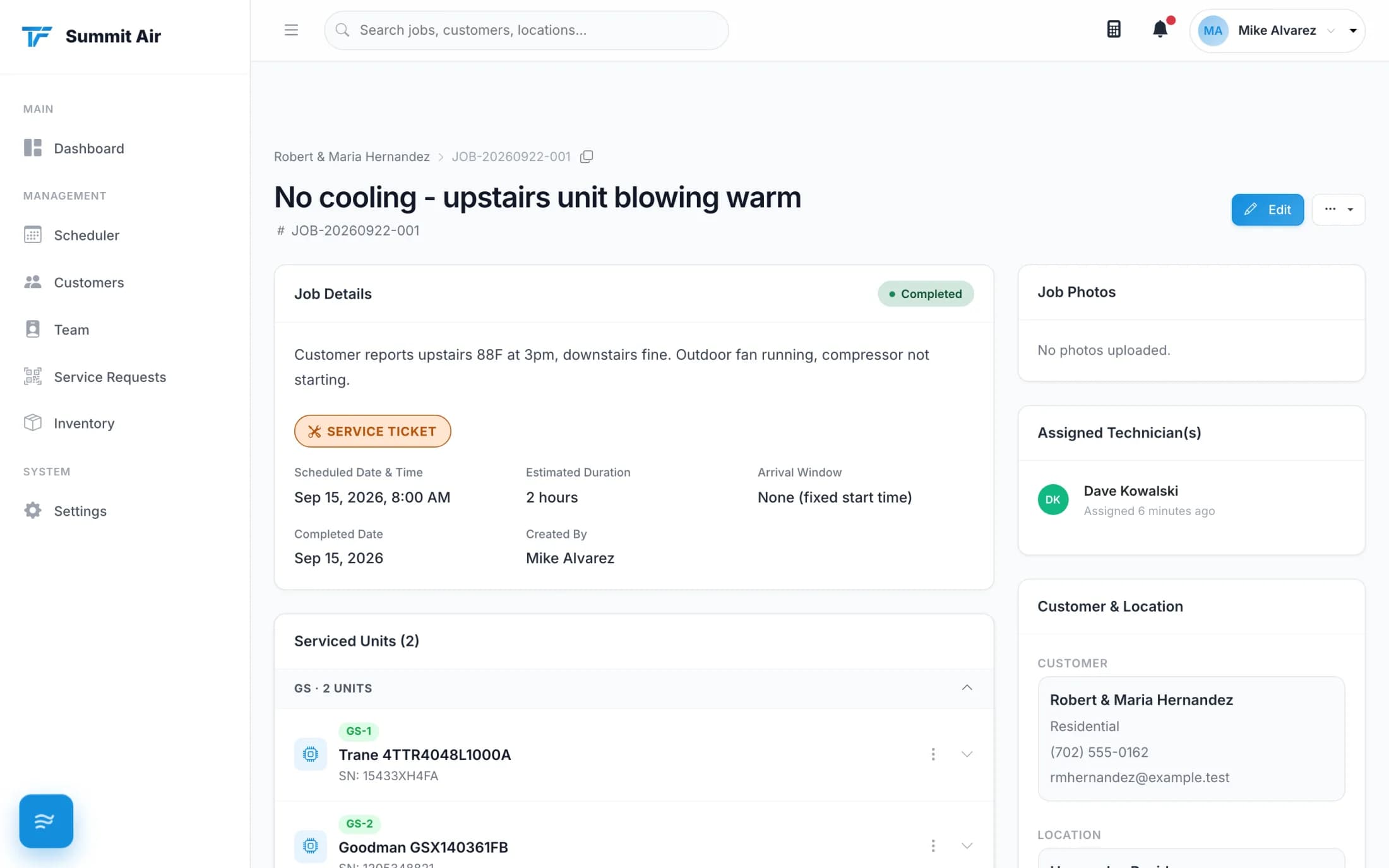The height and width of the screenshot is (868, 1389).
Task: Focus the search jobs, customers, locations field
Action: pyautogui.click(x=526, y=30)
